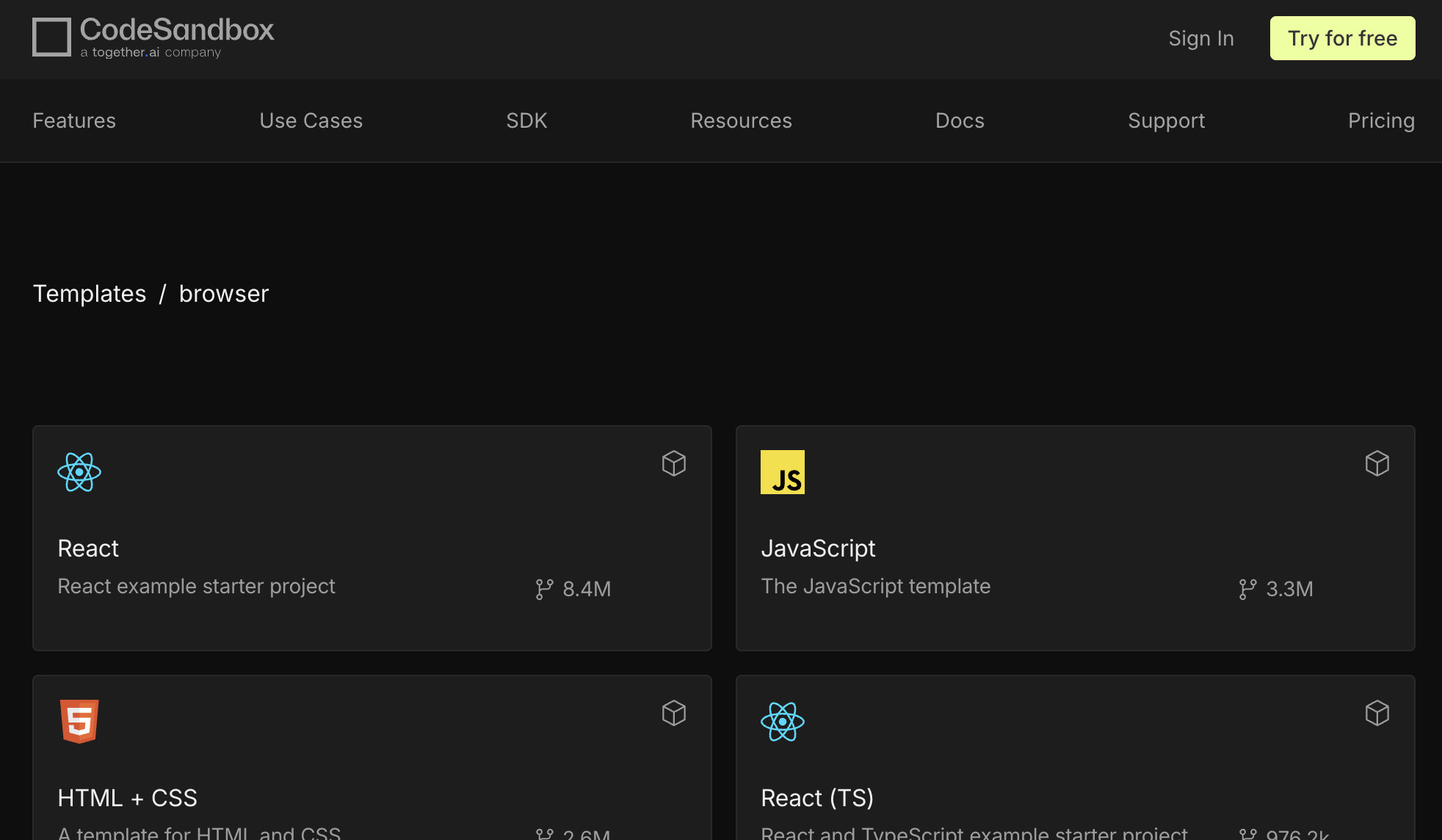
Task: Click the yellow JS logo icon
Action: [783, 472]
